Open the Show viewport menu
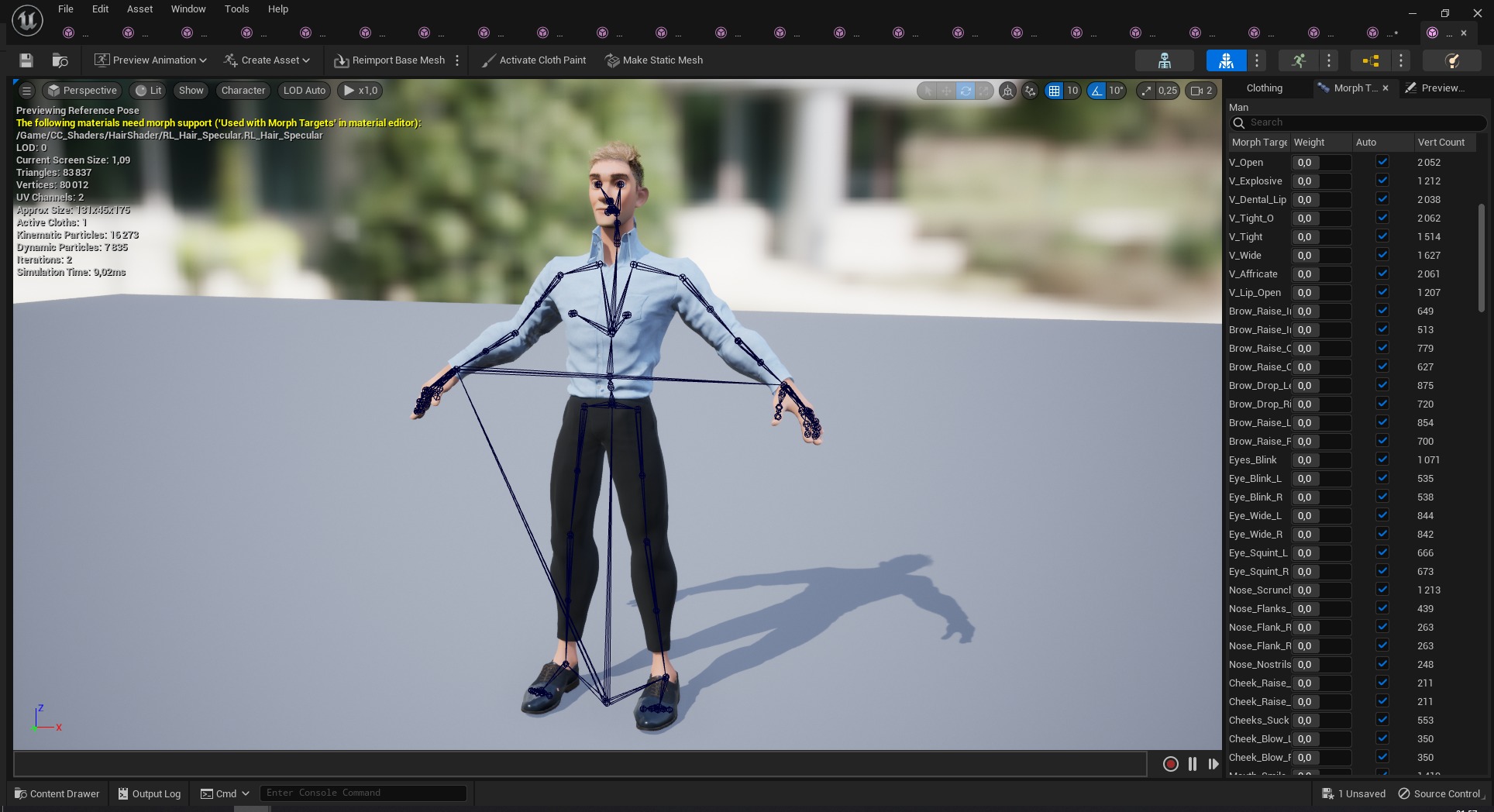The image size is (1494, 812). [x=191, y=91]
